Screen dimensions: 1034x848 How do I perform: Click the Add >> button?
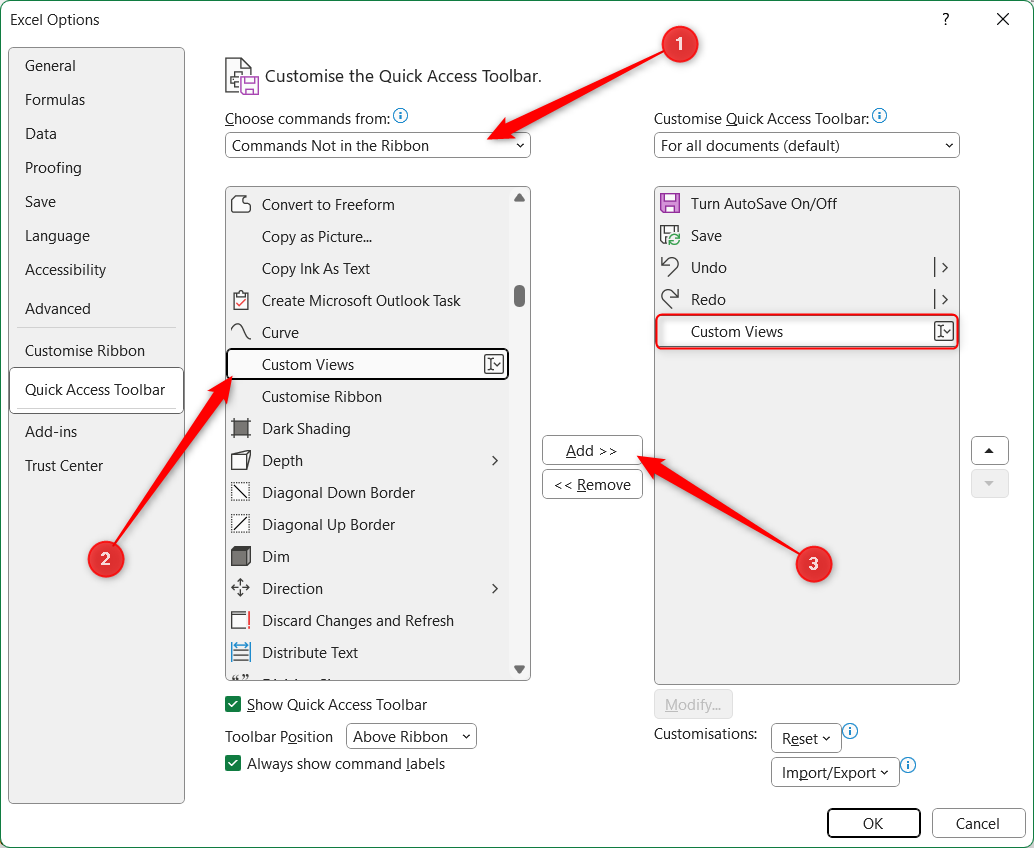click(592, 450)
